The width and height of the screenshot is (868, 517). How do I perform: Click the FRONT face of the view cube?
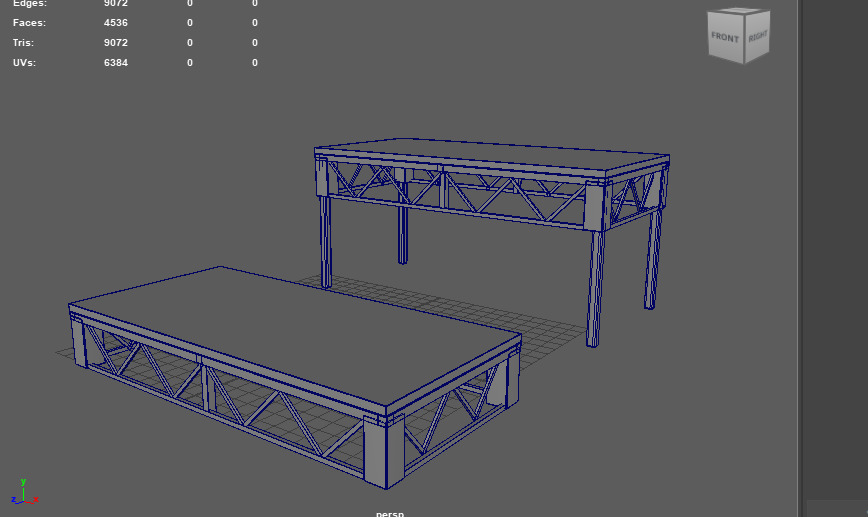coord(726,37)
